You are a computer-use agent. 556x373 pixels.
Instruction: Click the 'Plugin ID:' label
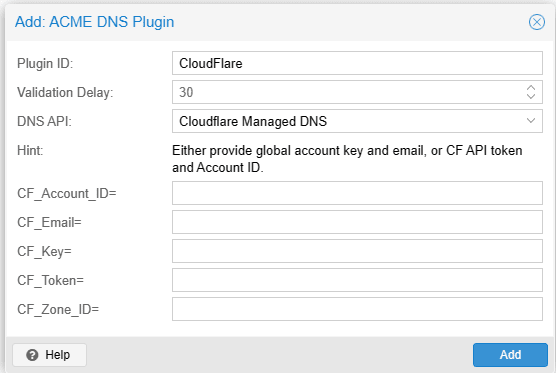(45, 63)
